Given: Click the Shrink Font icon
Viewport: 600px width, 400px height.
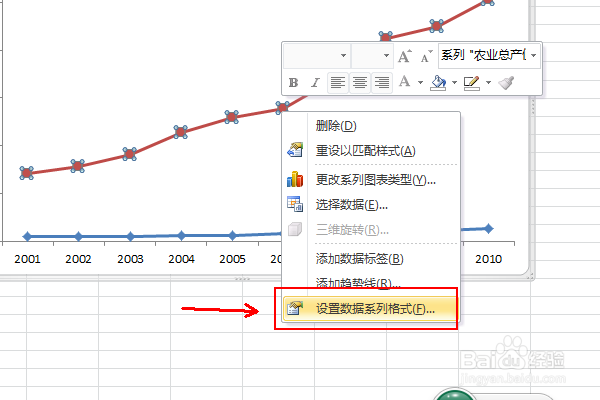Looking at the screenshot, I should coord(426,56).
